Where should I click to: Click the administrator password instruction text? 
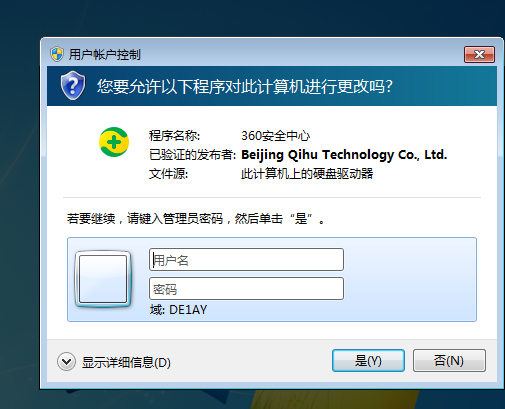point(196,219)
